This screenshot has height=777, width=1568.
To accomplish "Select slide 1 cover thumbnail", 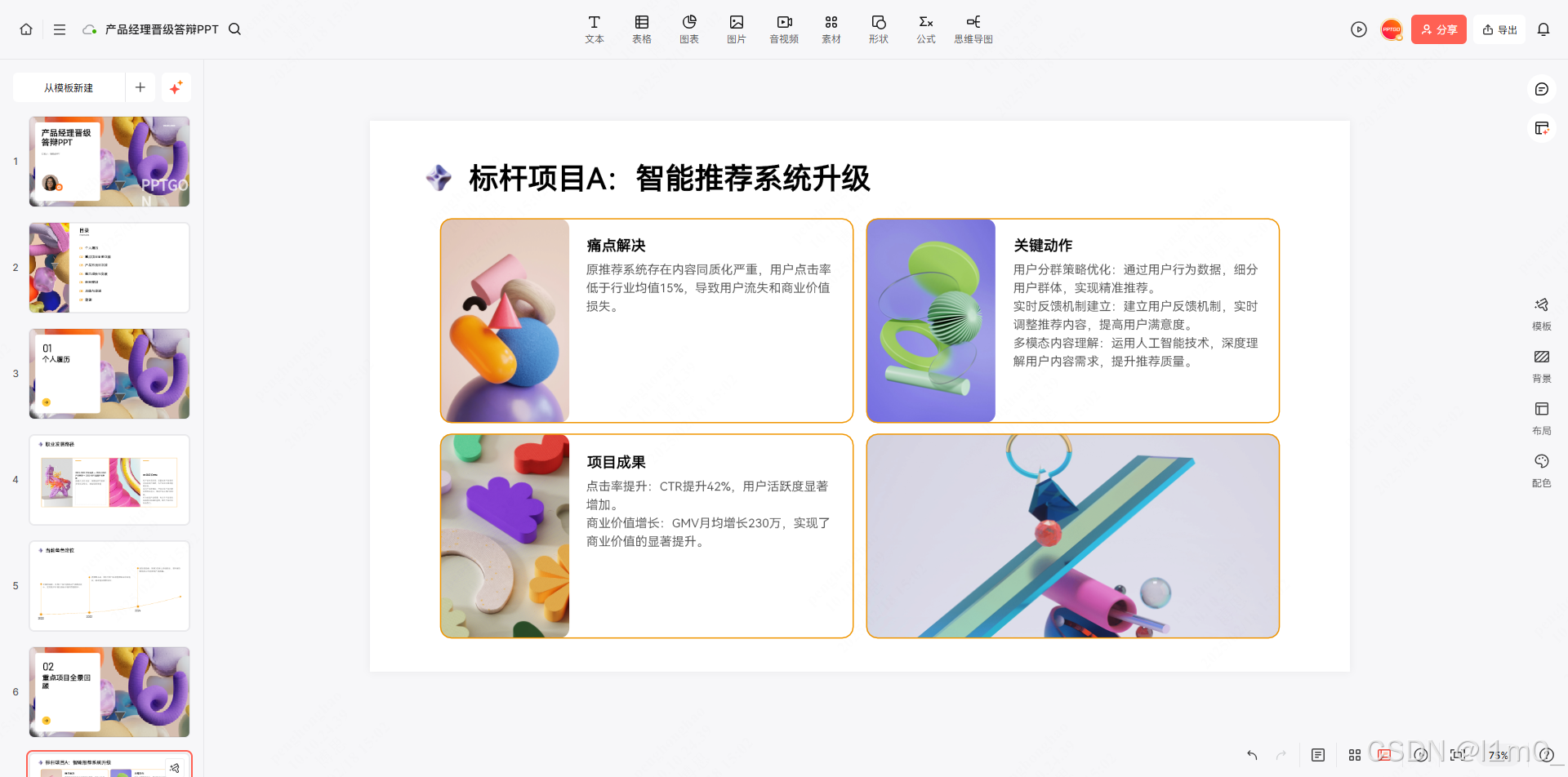I will (109, 162).
